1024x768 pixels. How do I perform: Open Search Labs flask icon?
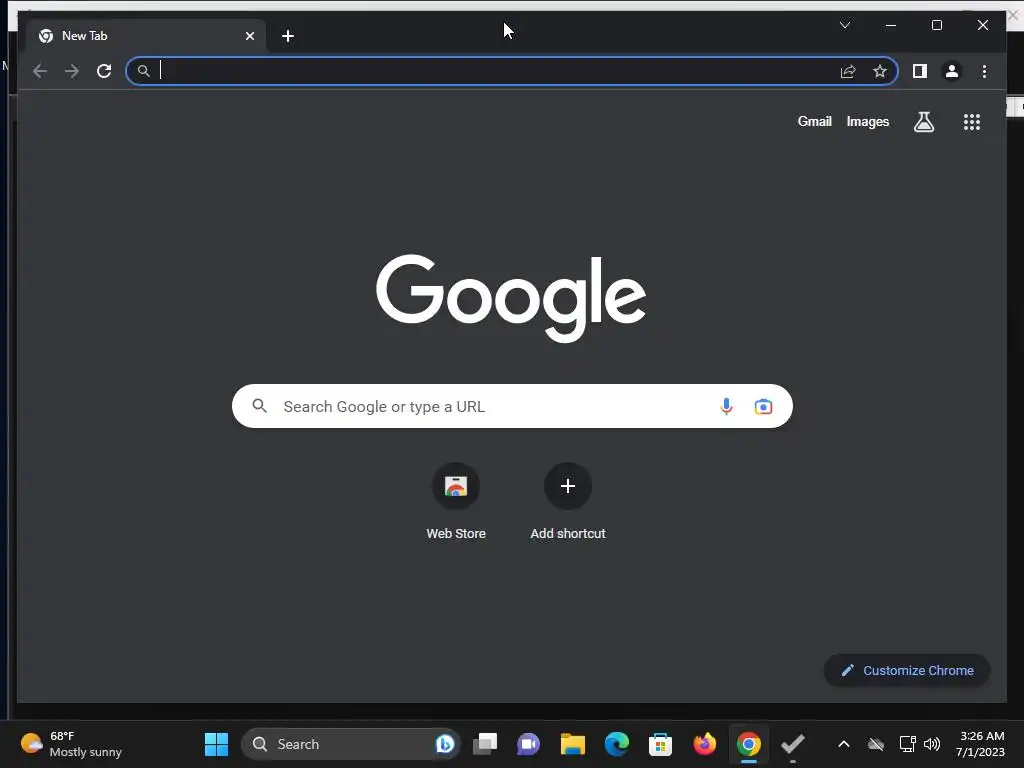tap(923, 121)
